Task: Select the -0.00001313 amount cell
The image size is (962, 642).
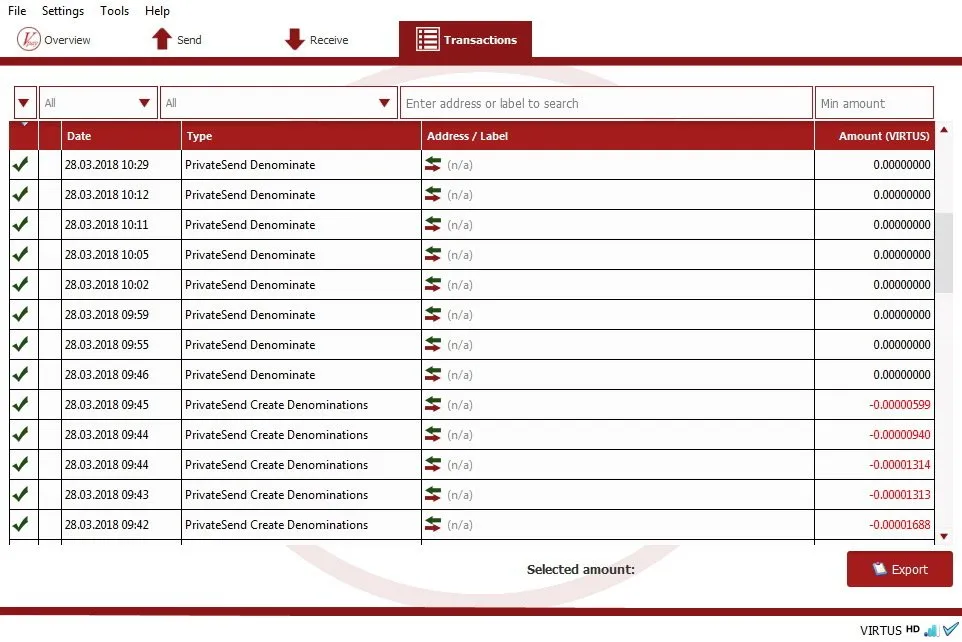Action: tap(875, 494)
